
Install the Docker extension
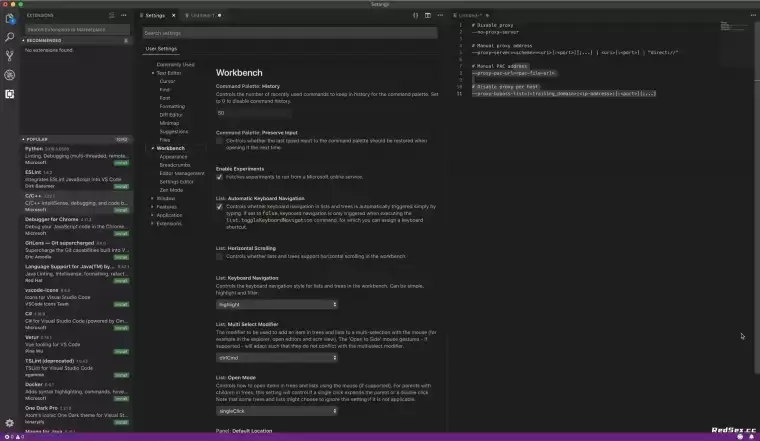[121, 399]
